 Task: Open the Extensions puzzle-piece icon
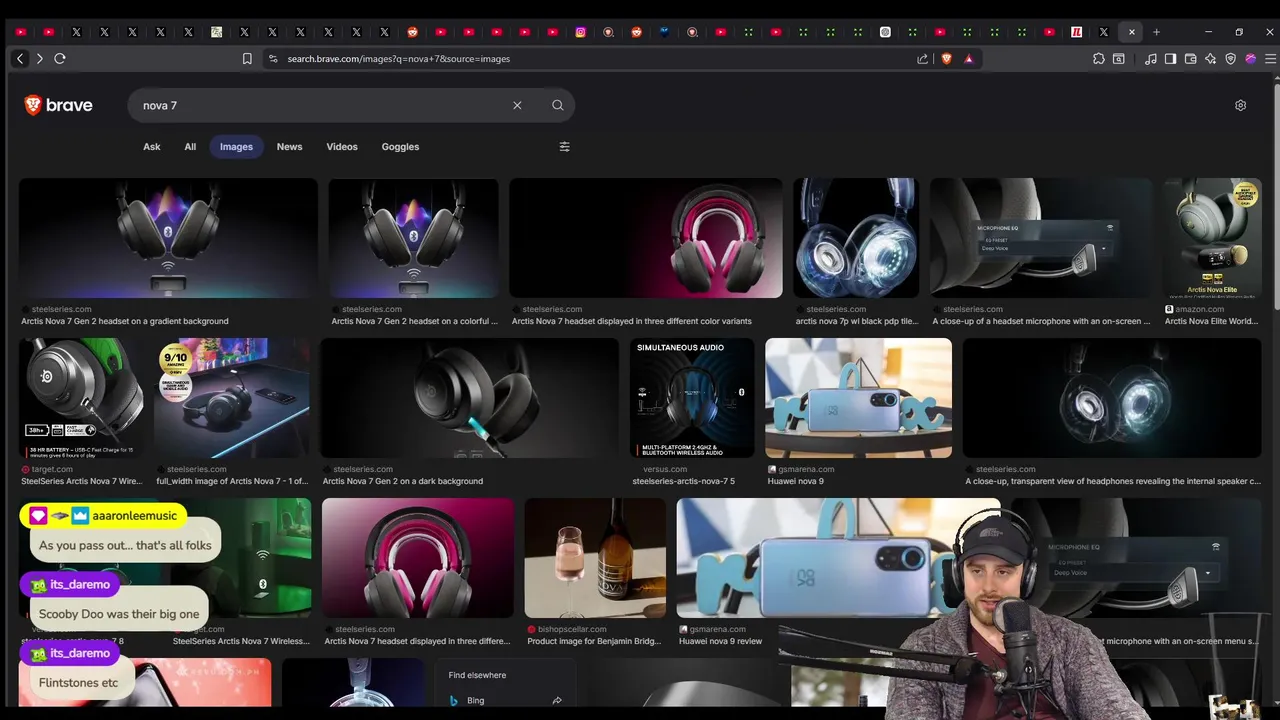pos(1099,59)
